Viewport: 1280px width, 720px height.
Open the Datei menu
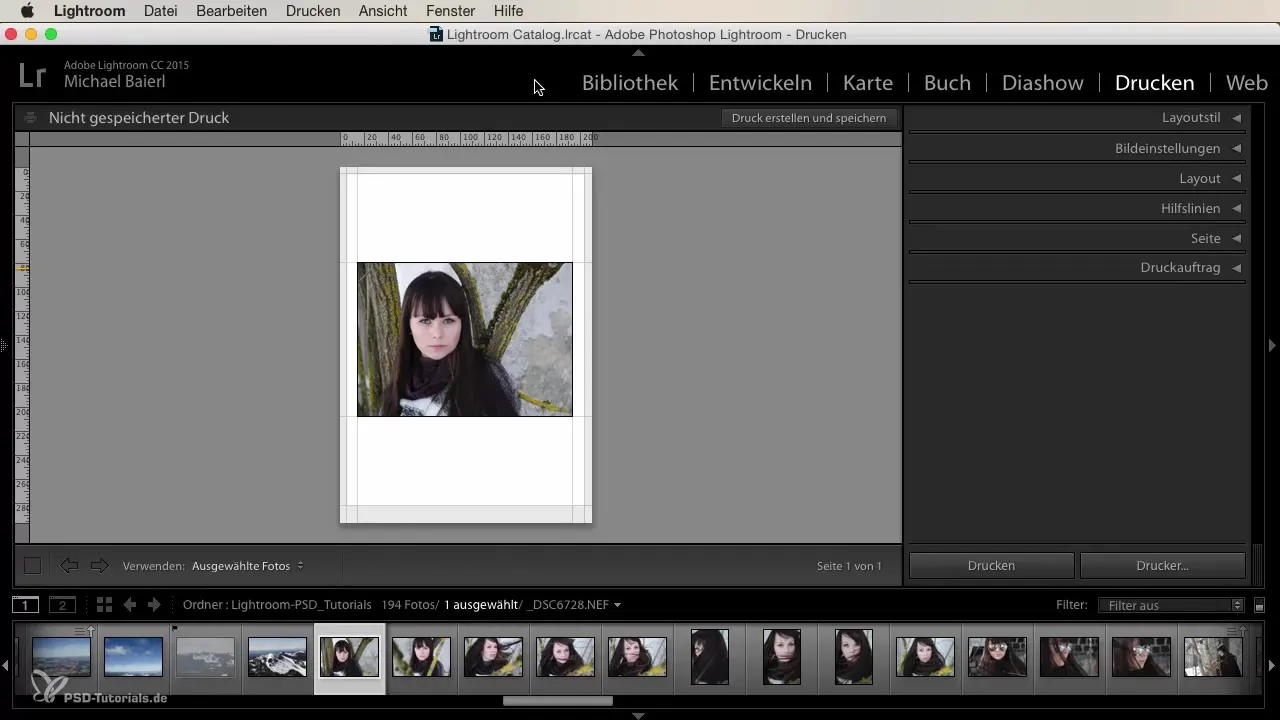click(161, 11)
